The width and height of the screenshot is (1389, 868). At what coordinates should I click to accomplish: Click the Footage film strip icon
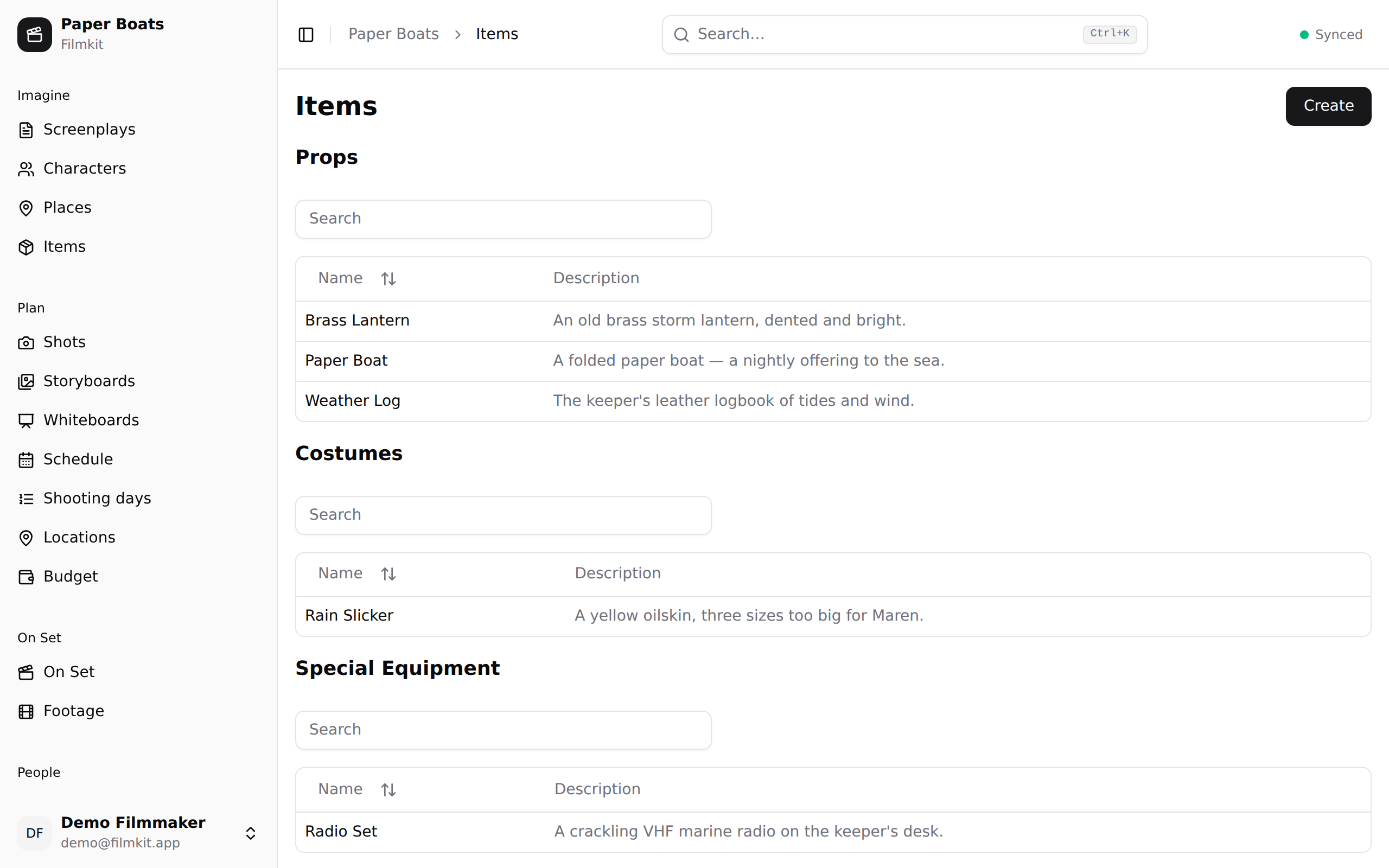(x=26, y=712)
